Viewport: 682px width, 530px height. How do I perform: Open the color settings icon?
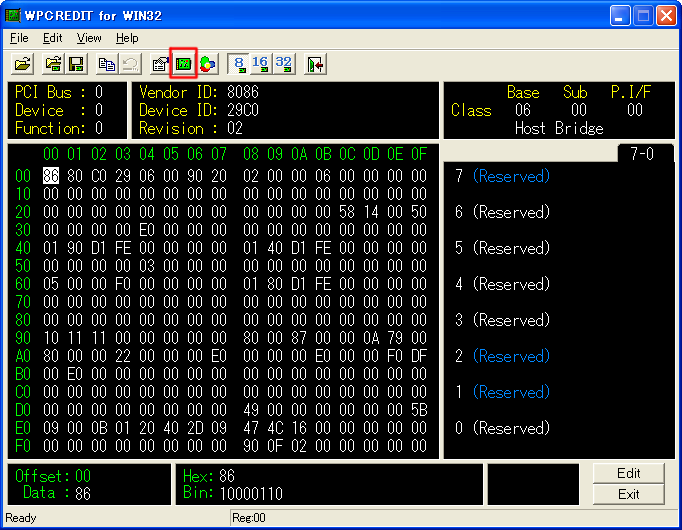pos(207,64)
